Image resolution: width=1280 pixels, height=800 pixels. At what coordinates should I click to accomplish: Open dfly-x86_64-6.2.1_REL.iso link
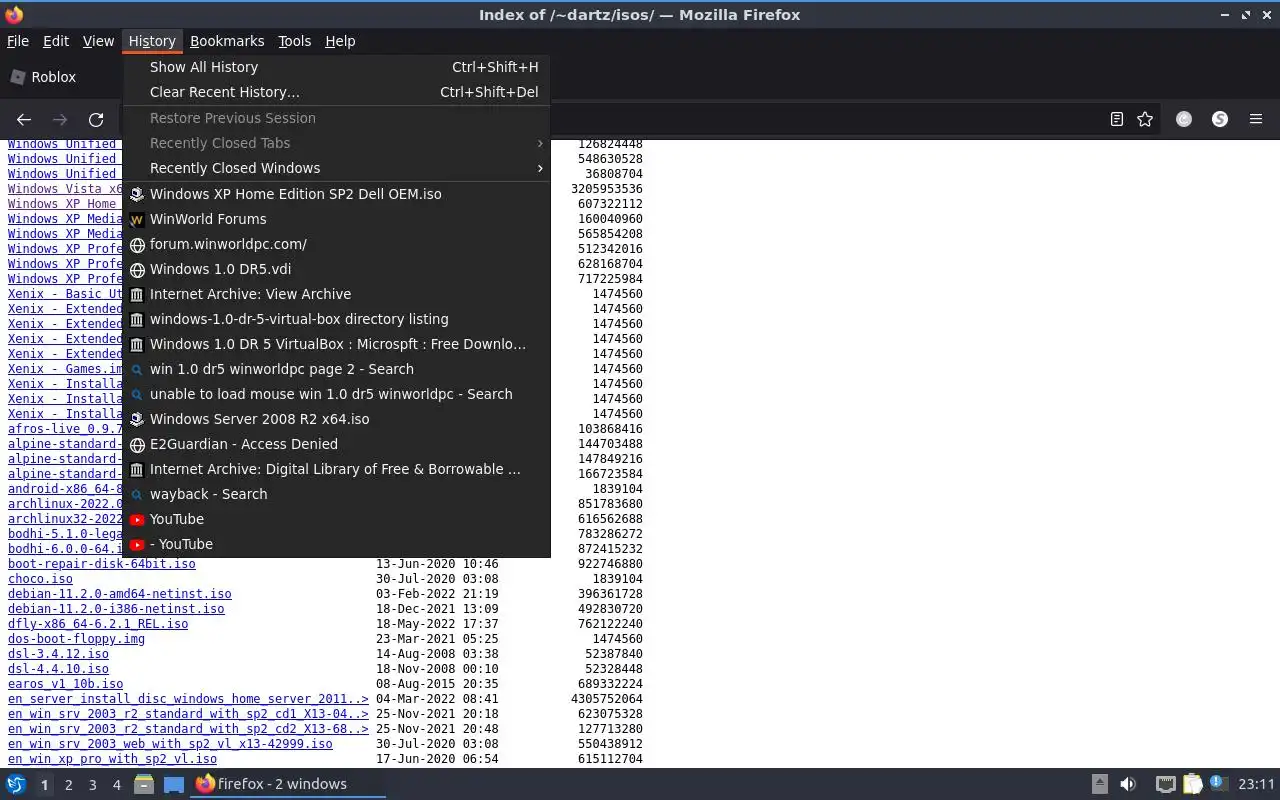click(x=98, y=624)
